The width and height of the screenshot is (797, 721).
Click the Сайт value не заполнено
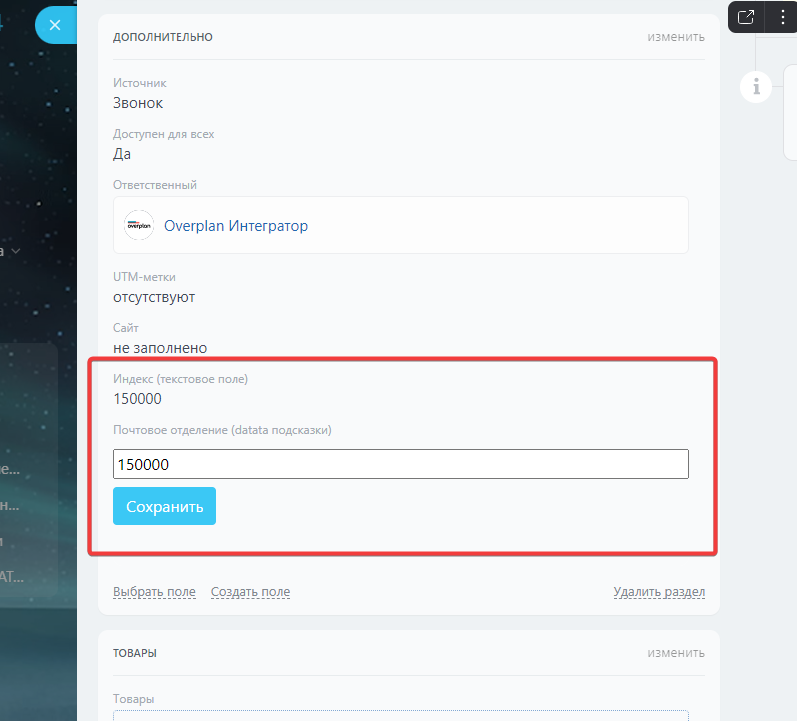coord(160,348)
